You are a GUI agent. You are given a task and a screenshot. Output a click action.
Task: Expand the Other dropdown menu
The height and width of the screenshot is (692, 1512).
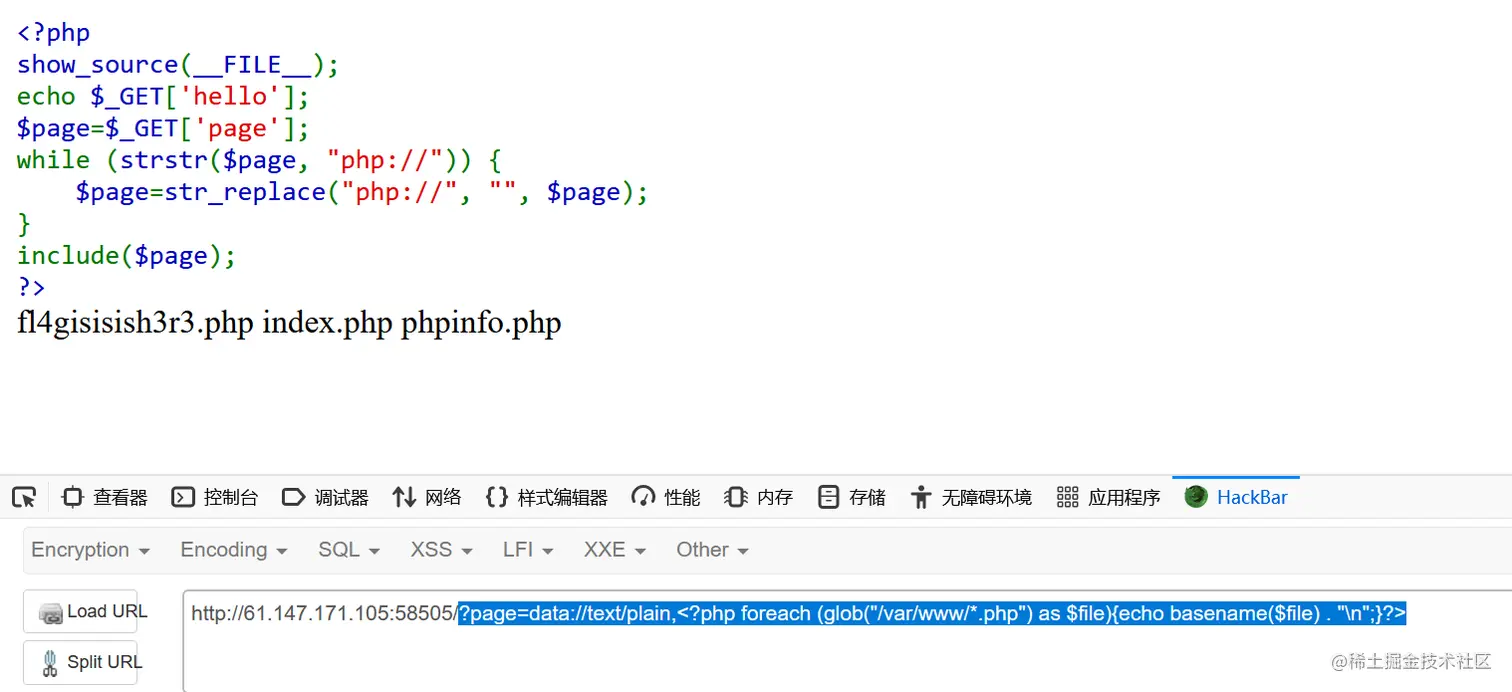click(x=712, y=550)
